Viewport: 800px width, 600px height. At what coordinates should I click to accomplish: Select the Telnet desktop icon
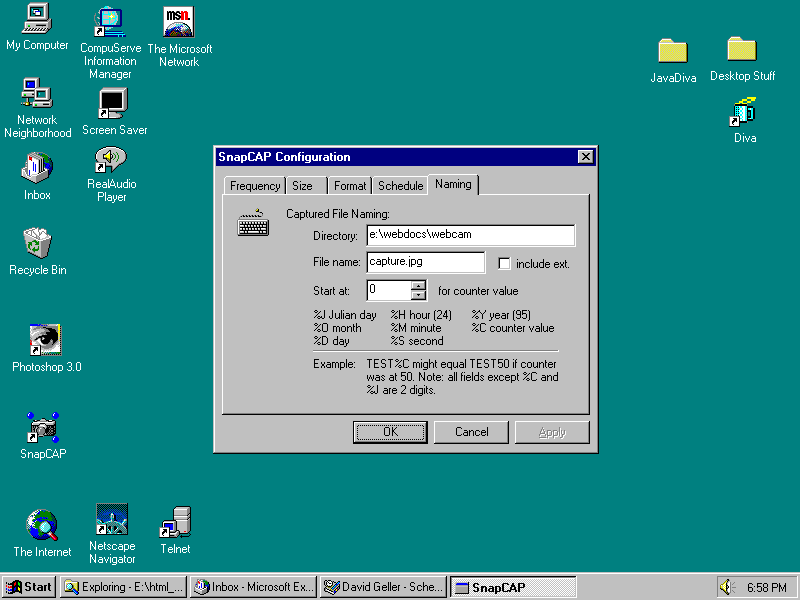[x=176, y=522]
